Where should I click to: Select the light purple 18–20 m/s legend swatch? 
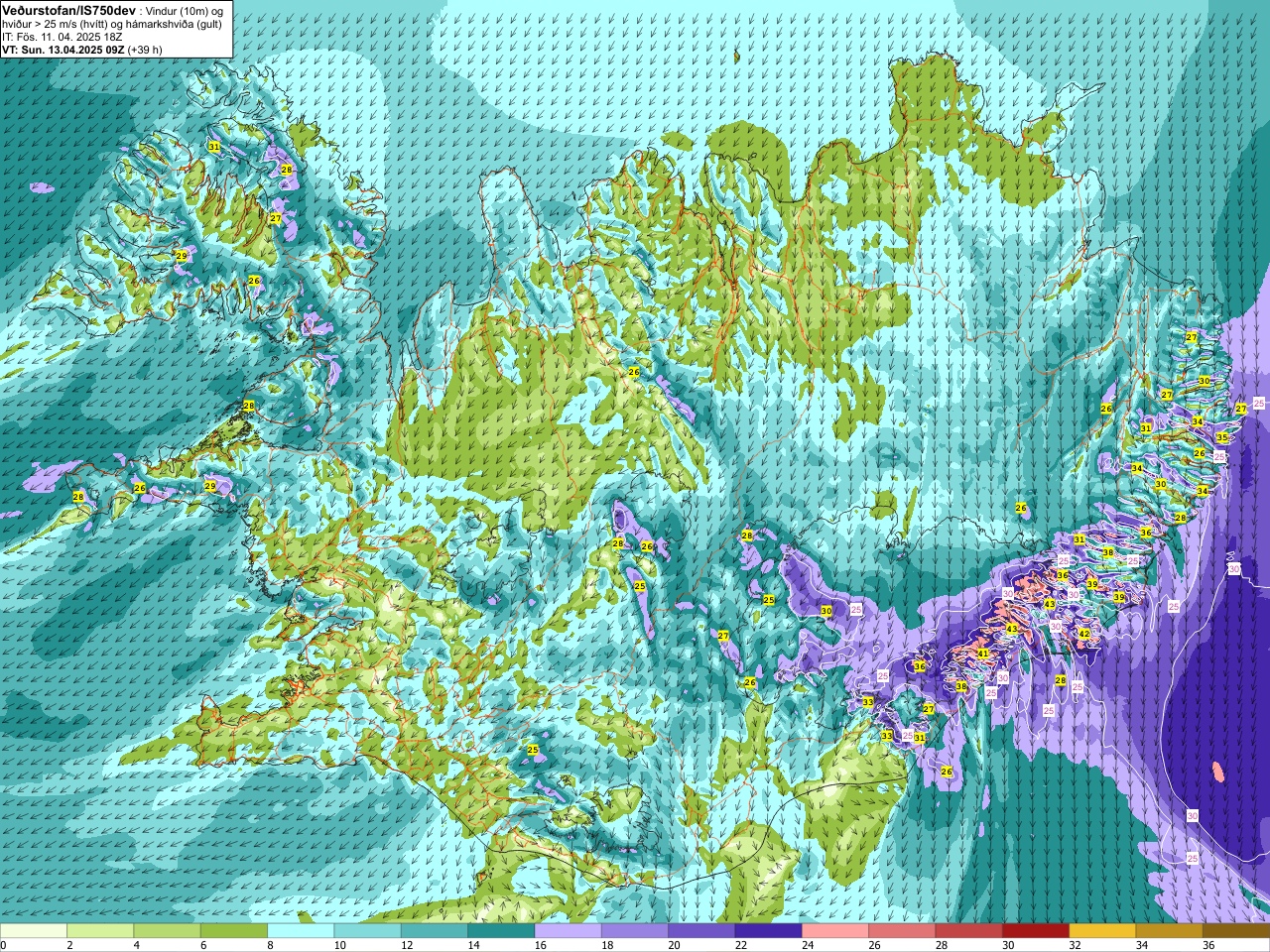pyautogui.click(x=634, y=931)
